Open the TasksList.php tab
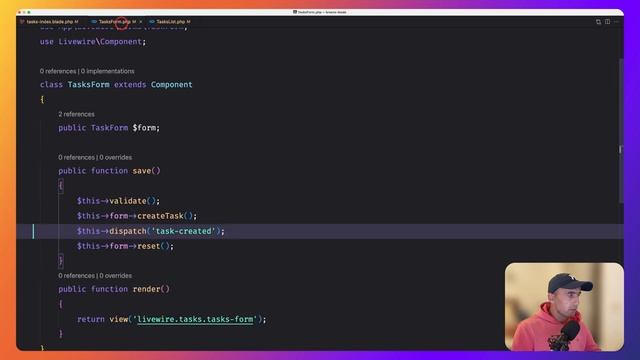 [x=170, y=22]
